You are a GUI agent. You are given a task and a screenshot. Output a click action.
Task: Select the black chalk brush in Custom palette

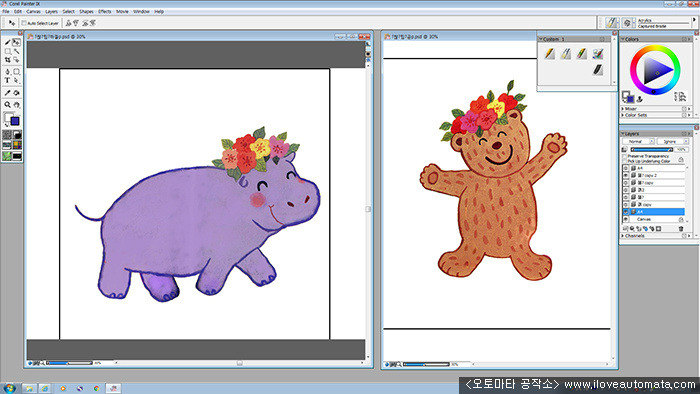[x=598, y=70]
